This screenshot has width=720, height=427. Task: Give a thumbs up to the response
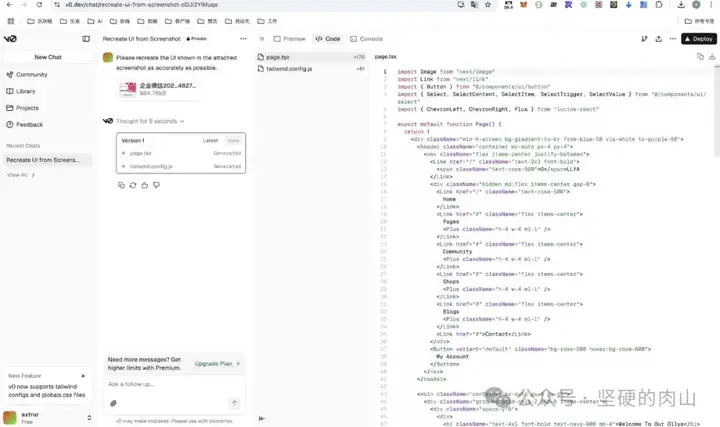click(145, 185)
